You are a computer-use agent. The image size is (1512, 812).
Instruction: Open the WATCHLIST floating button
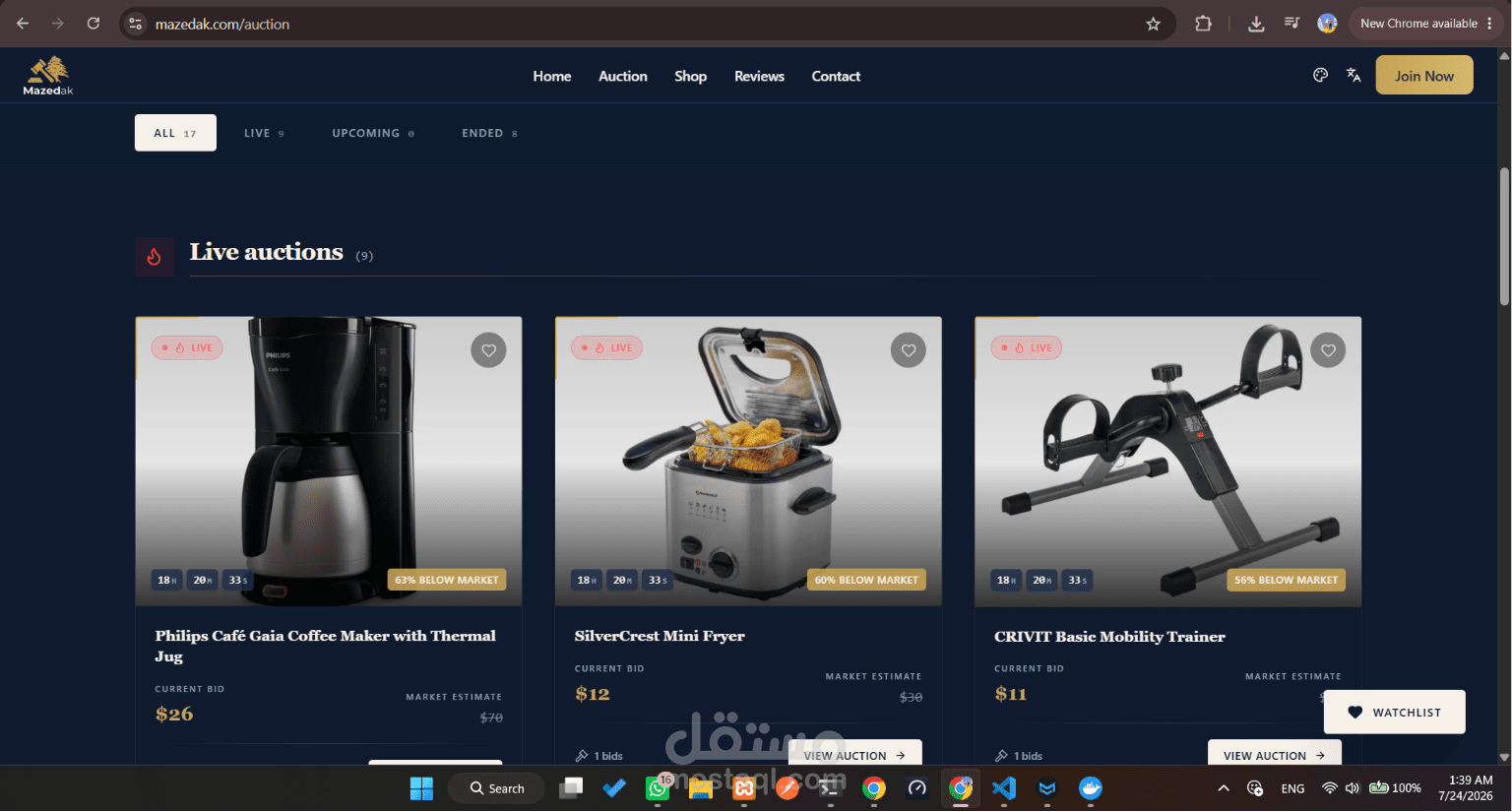pyautogui.click(x=1394, y=712)
